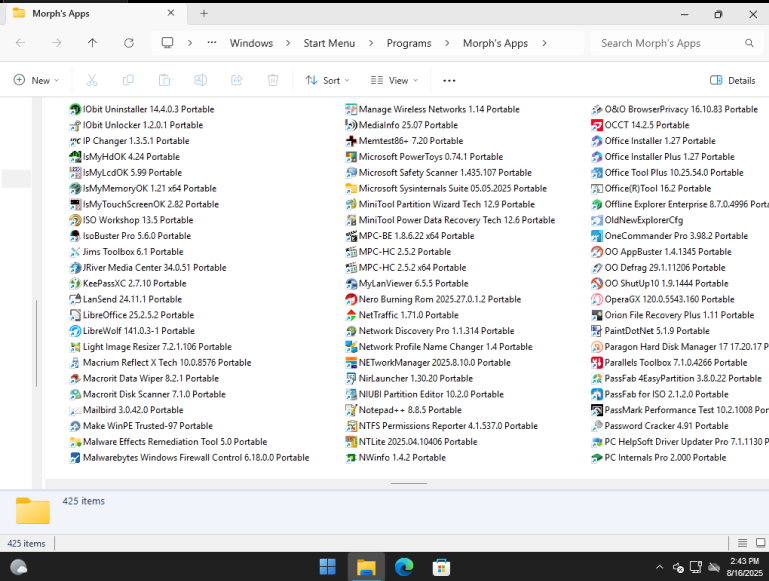Switch to details list view layout

pos(743,543)
